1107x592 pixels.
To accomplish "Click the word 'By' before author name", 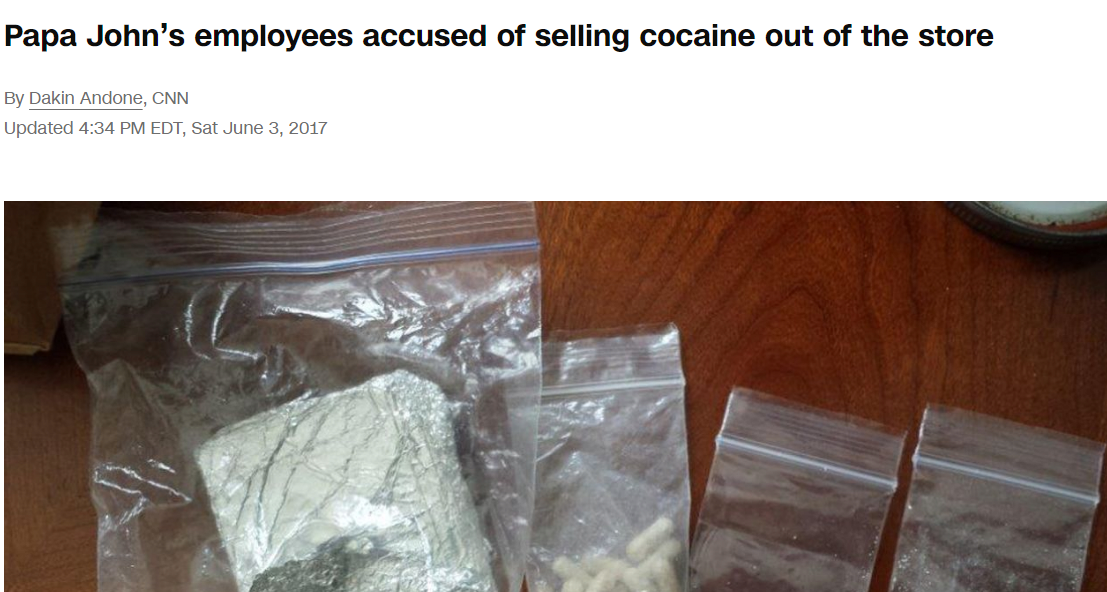I will tap(14, 98).
